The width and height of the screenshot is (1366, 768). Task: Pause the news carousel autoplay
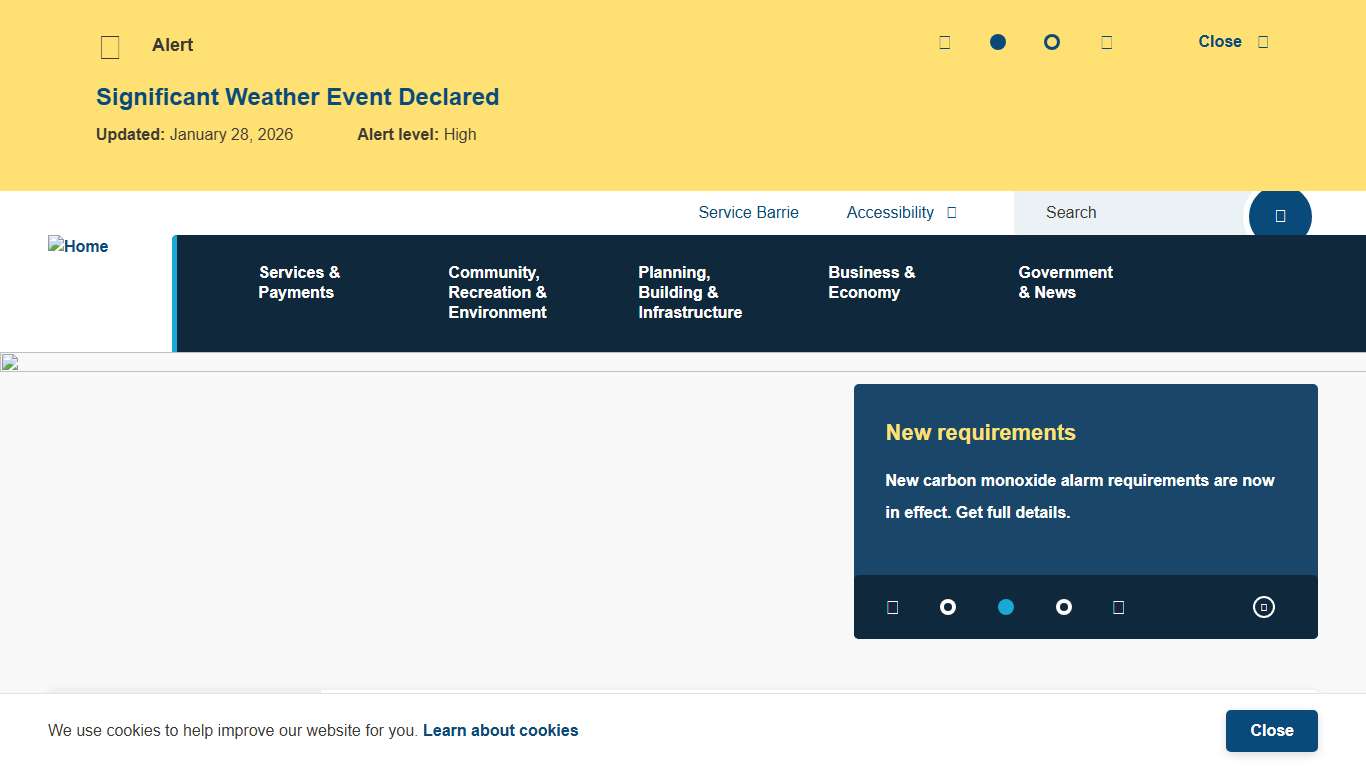[x=1263, y=607]
